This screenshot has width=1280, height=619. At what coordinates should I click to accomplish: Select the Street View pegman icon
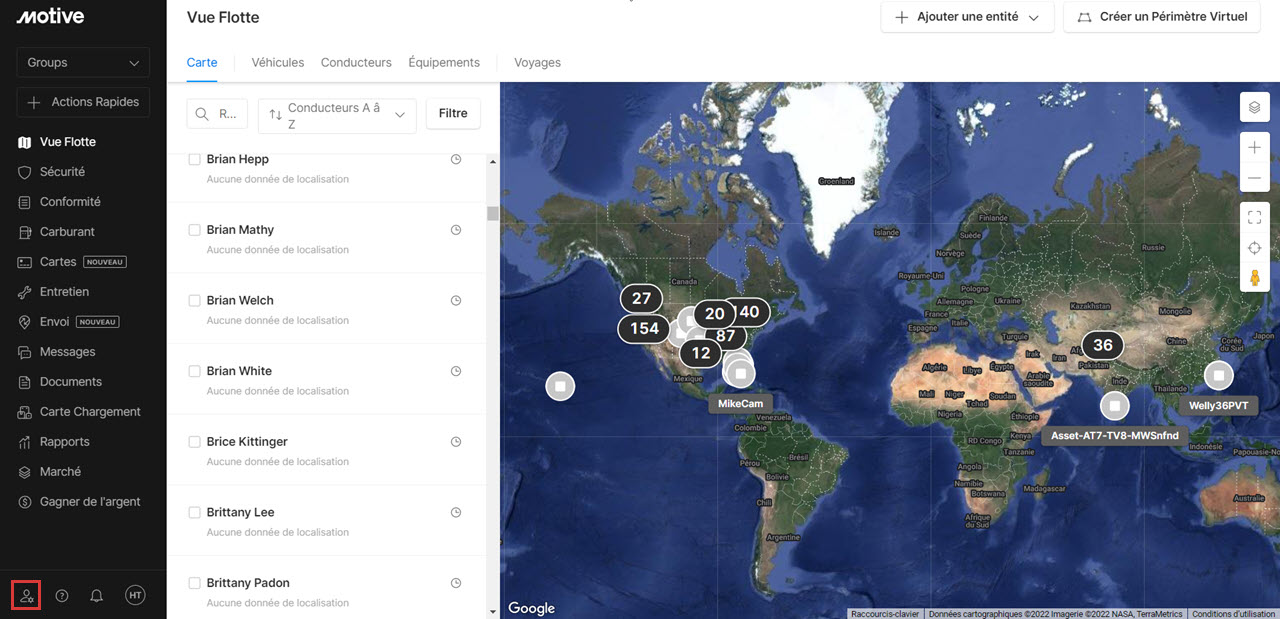point(1254,278)
